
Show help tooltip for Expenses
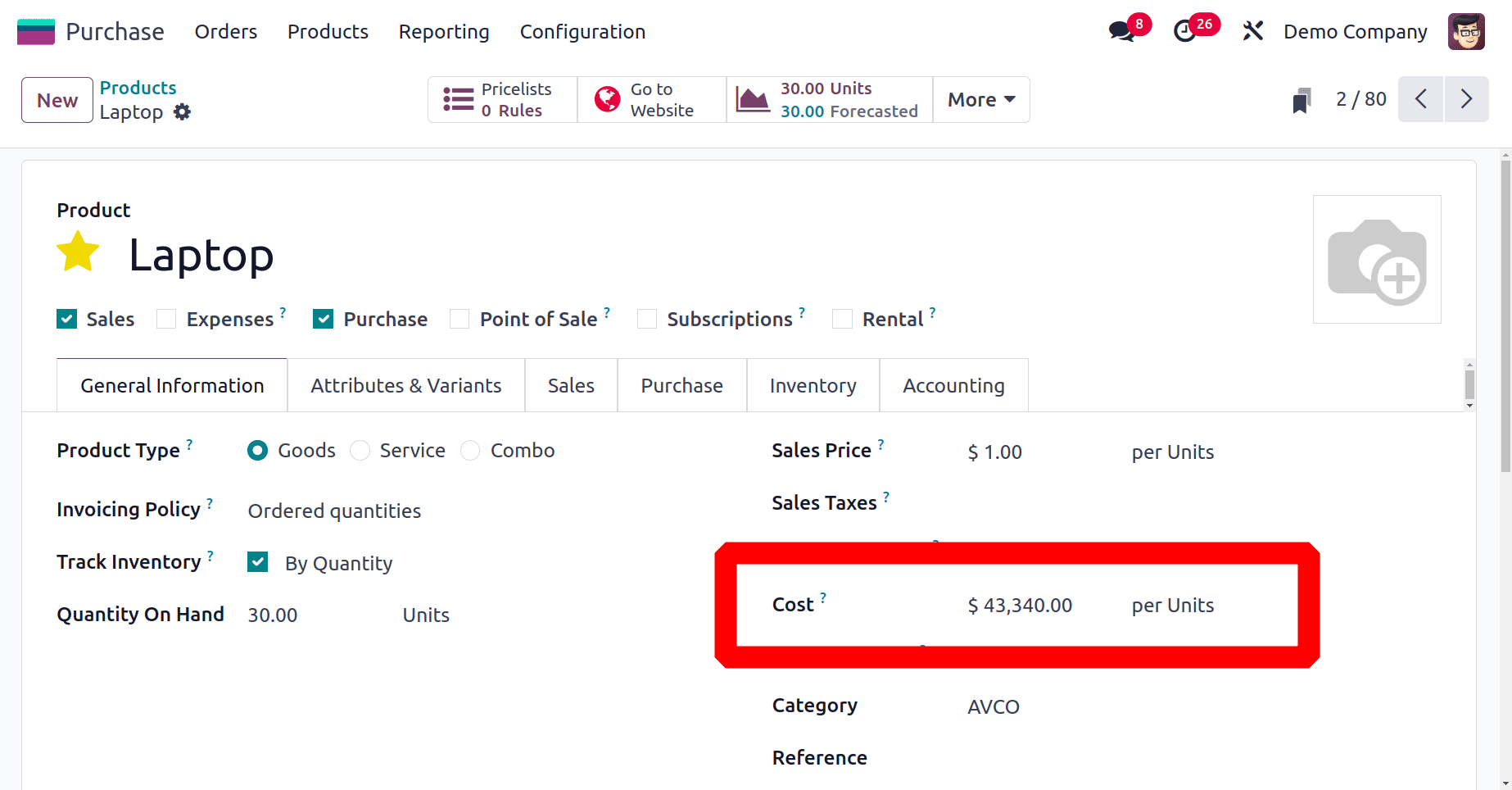coord(283,312)
